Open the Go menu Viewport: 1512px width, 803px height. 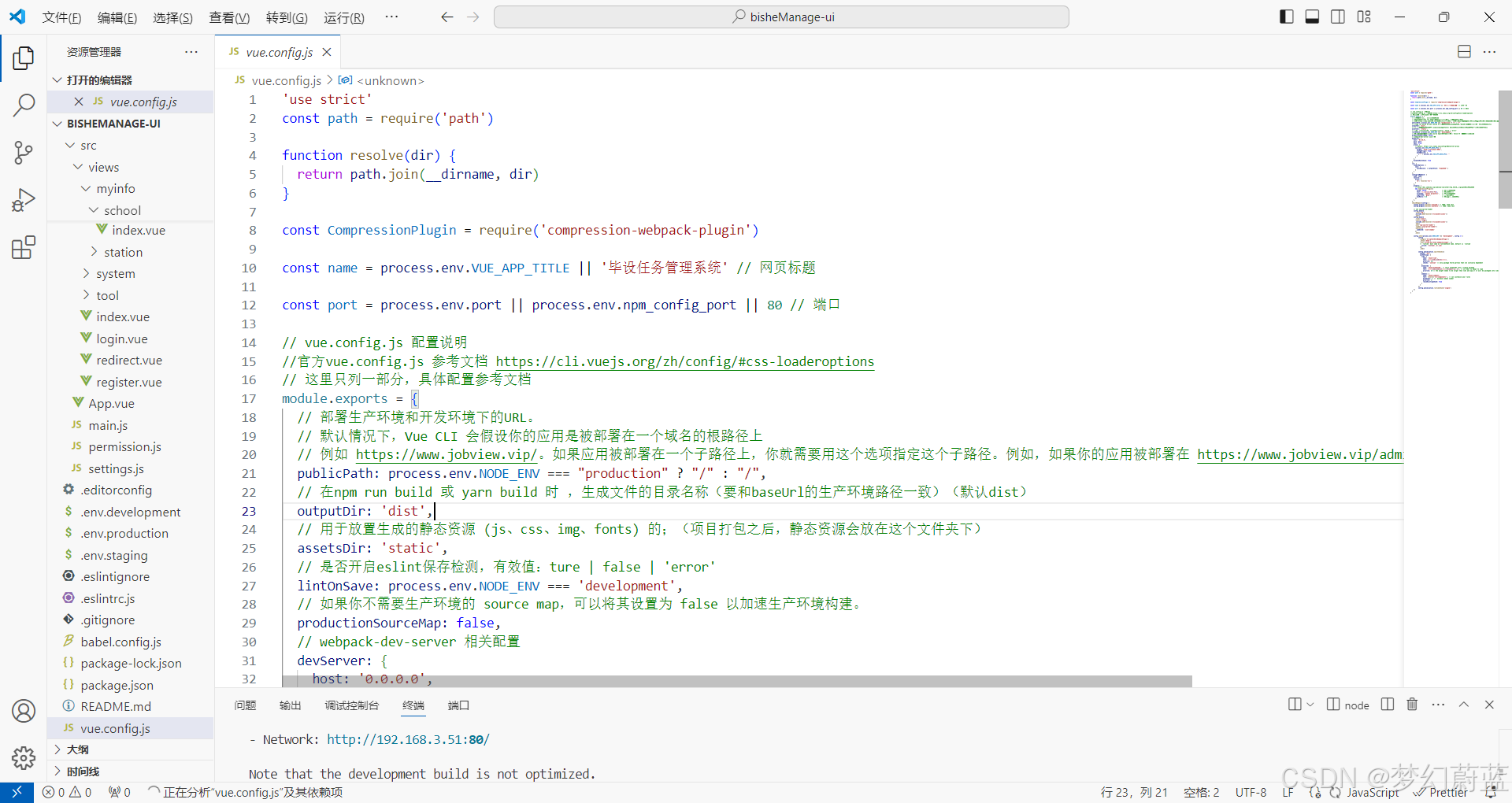point(287,17)
